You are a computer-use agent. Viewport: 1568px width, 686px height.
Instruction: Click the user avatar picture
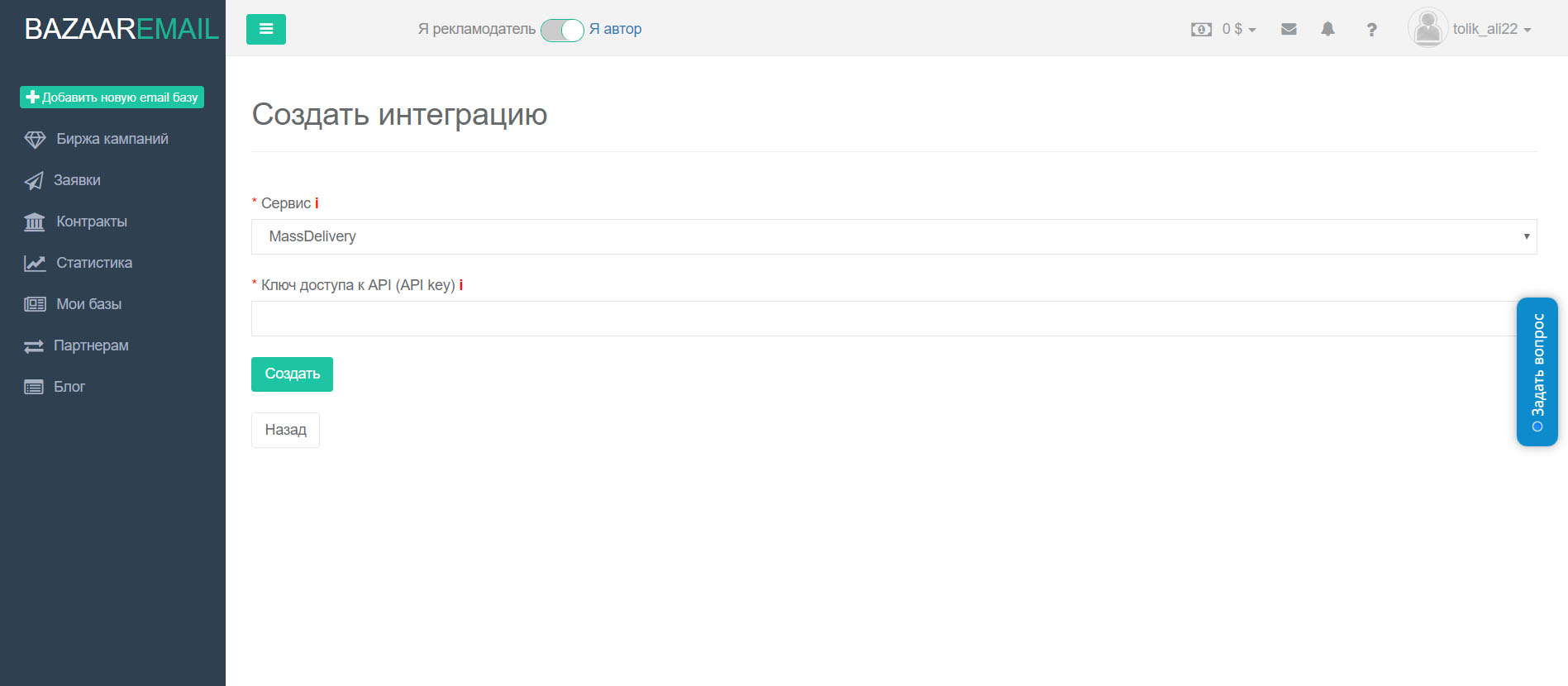(1427, 28)
